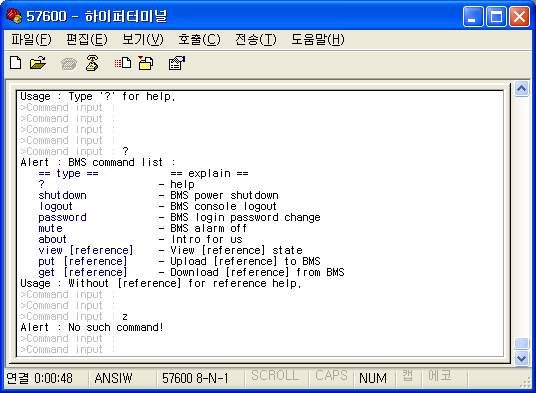Viewport: 536px width, 393px height.
Task: Click 'Intro for us' description
Action: pos(207,239)
